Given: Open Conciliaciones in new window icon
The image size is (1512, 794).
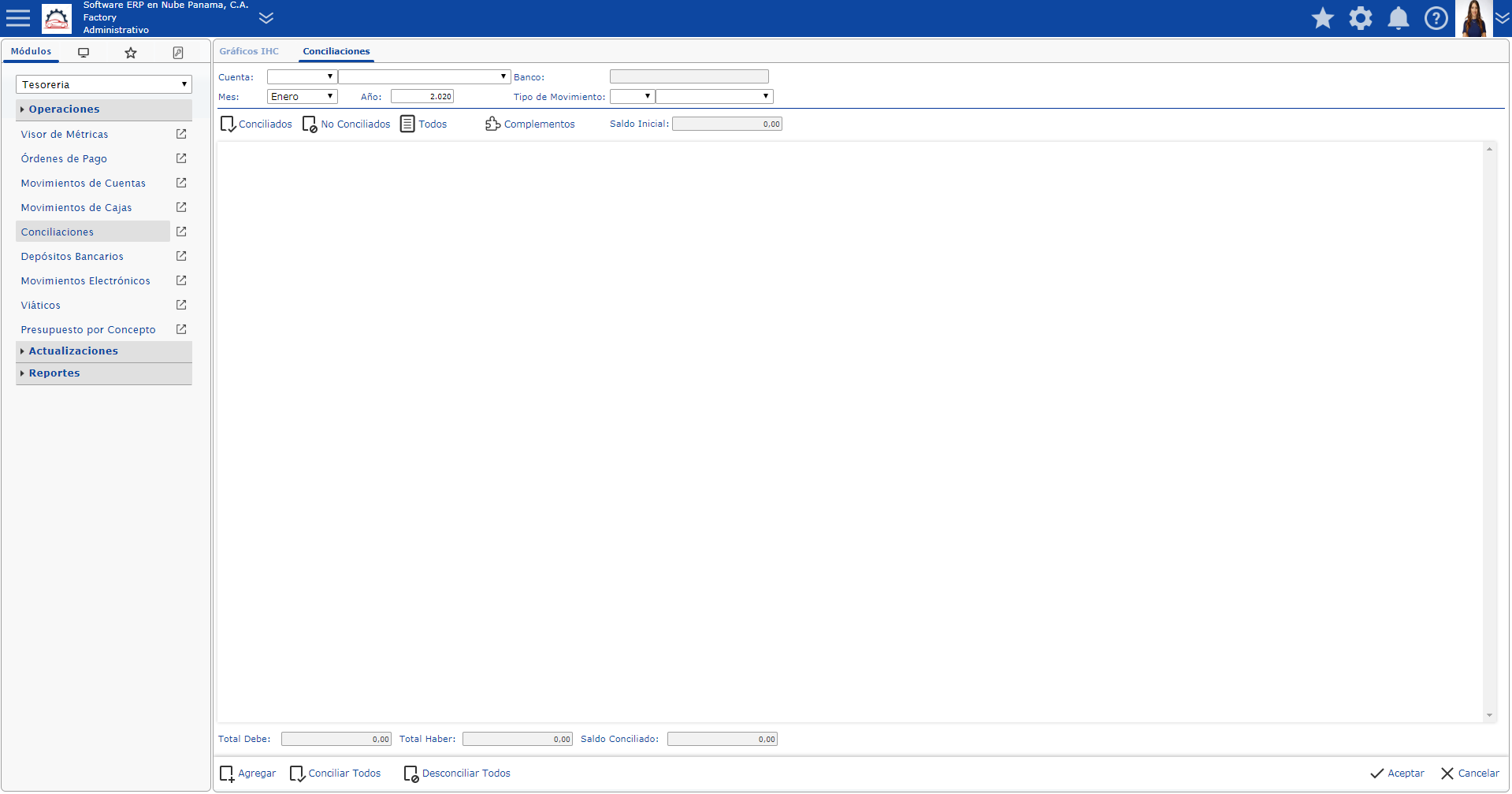Looking at the screenshot, I should pos(181,232).
